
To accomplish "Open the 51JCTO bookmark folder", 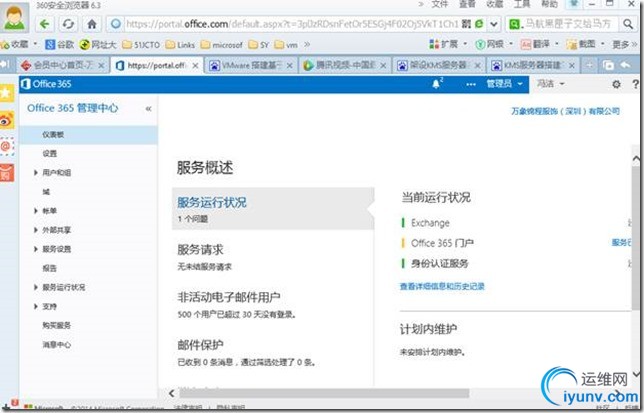I will click(141, 44).
